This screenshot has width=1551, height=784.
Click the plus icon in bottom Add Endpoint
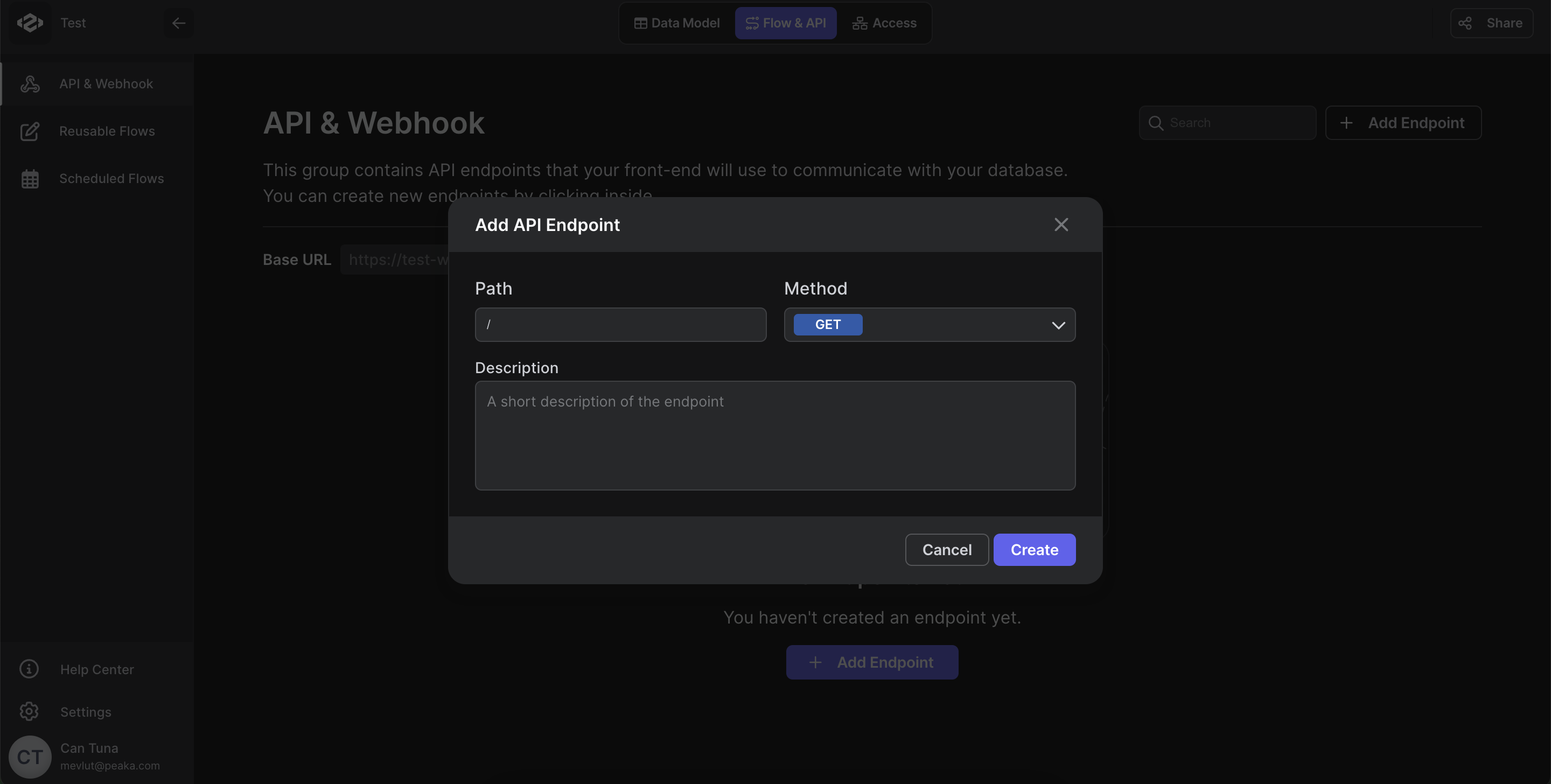click(x=815, y=662)
